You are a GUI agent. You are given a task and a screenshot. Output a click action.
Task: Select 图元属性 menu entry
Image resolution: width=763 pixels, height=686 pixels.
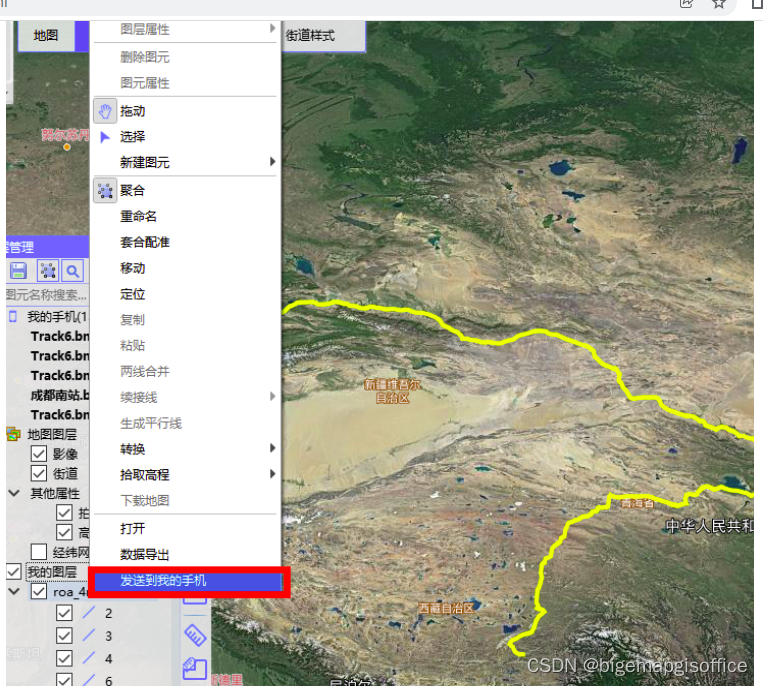point(185,83)
